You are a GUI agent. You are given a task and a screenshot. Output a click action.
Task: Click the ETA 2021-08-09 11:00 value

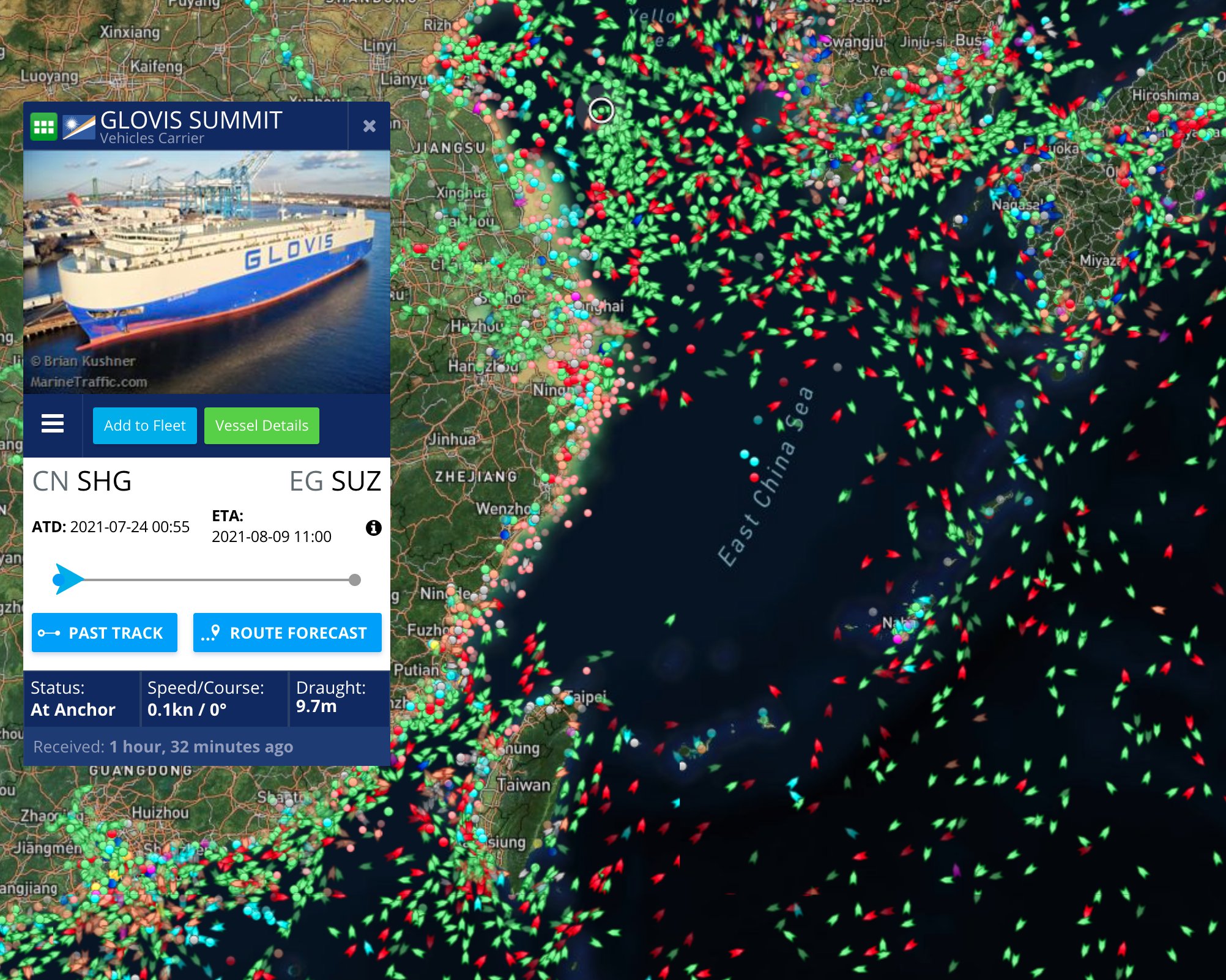[272, 536]
